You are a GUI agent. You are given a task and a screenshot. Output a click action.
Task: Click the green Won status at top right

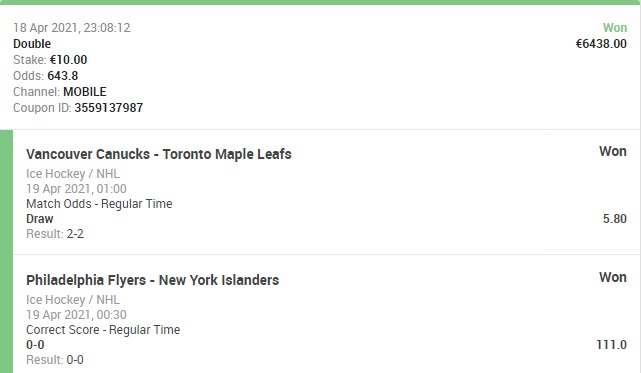(614, 27)
